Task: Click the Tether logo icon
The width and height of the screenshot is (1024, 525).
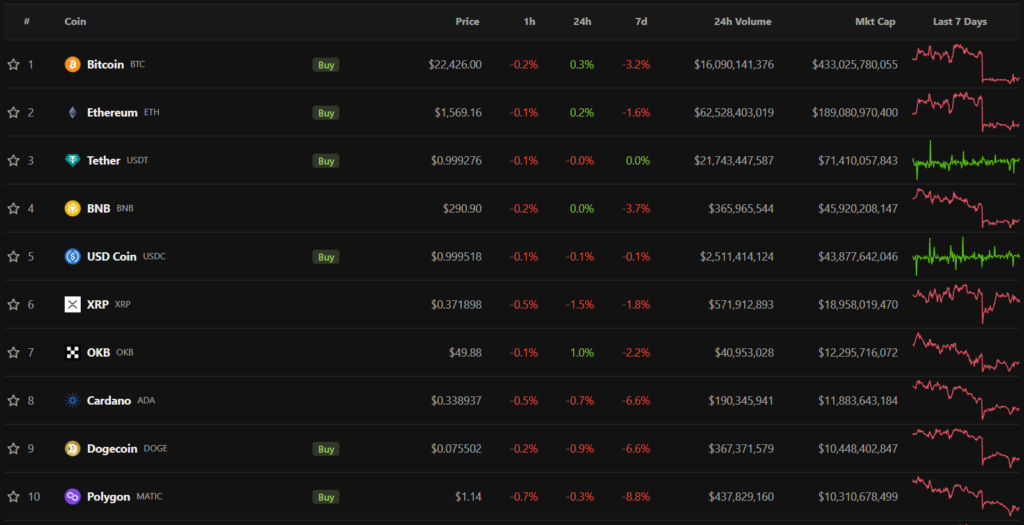Action: pos(72,161)
